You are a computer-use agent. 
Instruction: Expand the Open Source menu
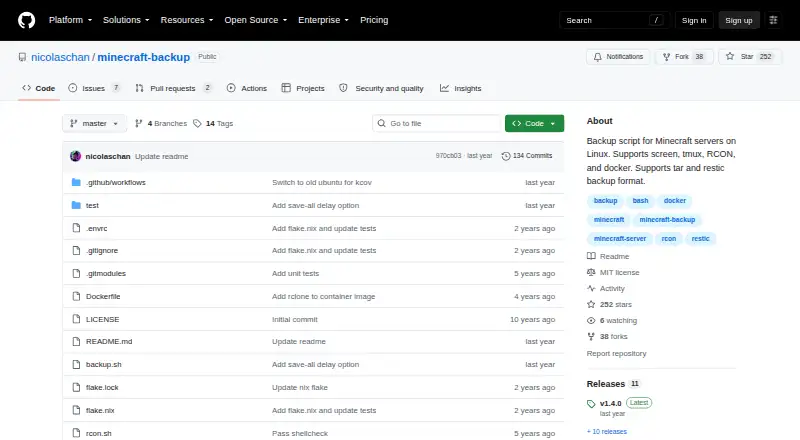coord(256,20)
